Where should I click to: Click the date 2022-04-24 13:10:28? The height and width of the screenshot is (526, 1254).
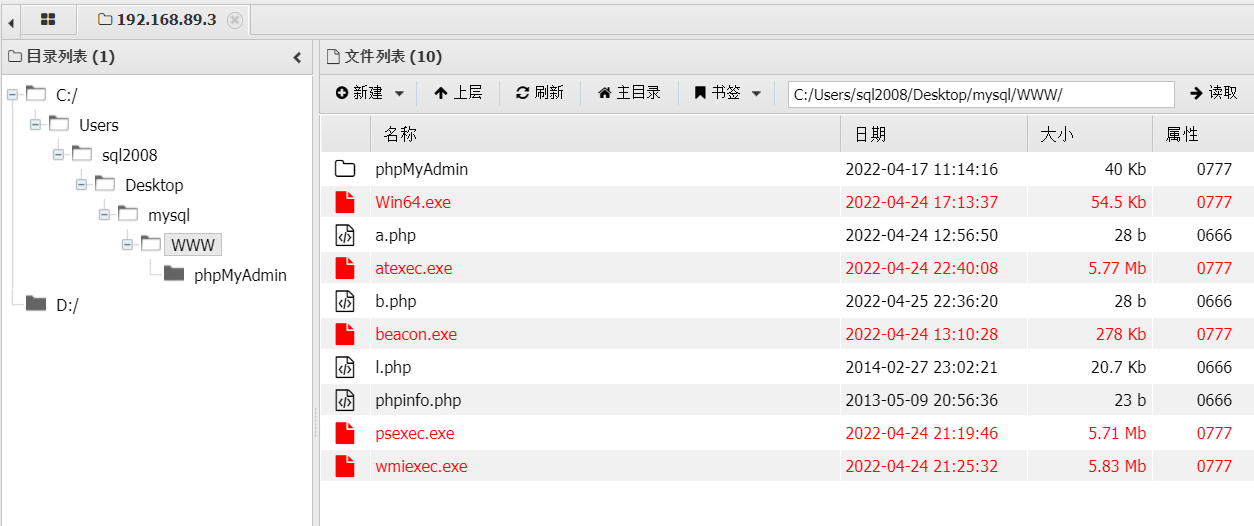pos(922,334)
